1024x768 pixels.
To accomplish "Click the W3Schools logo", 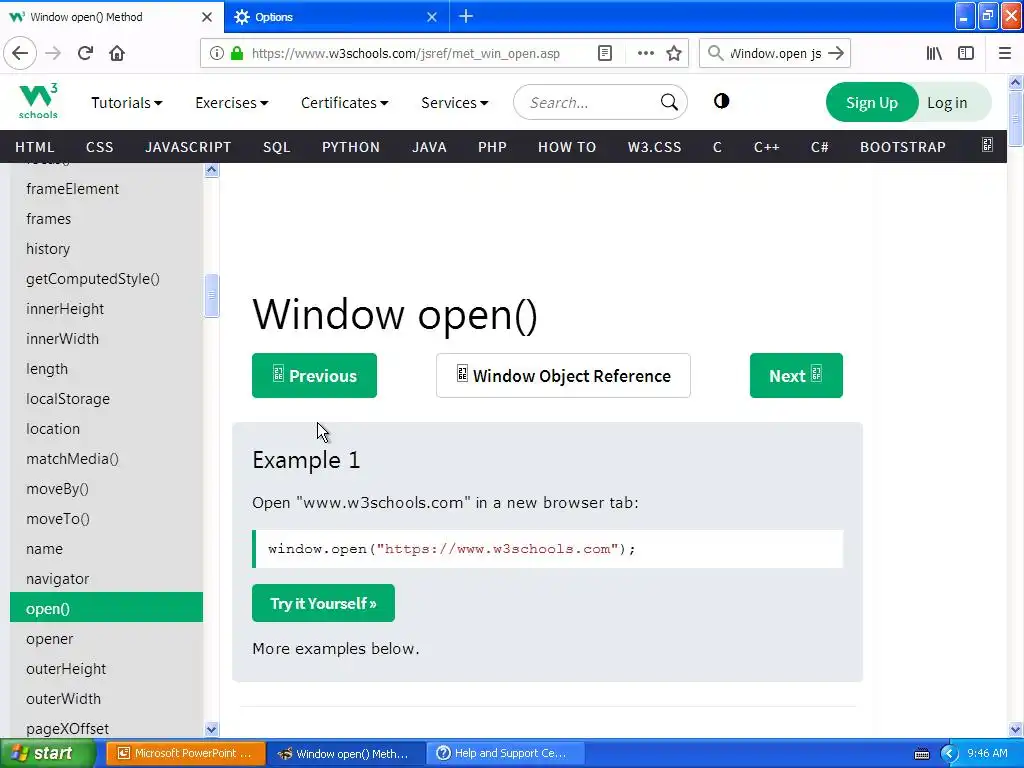I will (x=38, y=101).
